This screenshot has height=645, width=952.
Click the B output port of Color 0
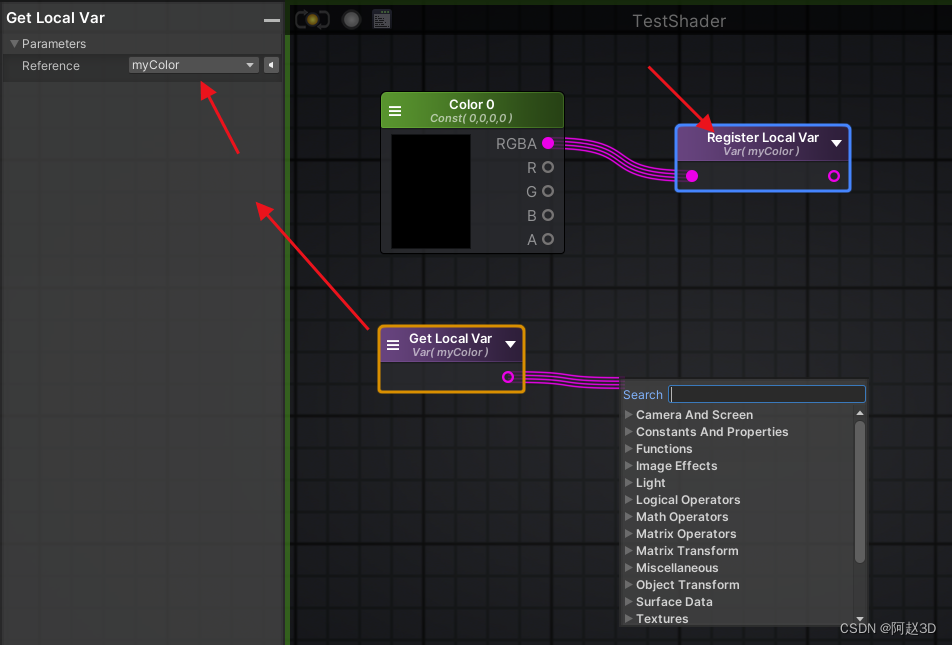[548, 215]
